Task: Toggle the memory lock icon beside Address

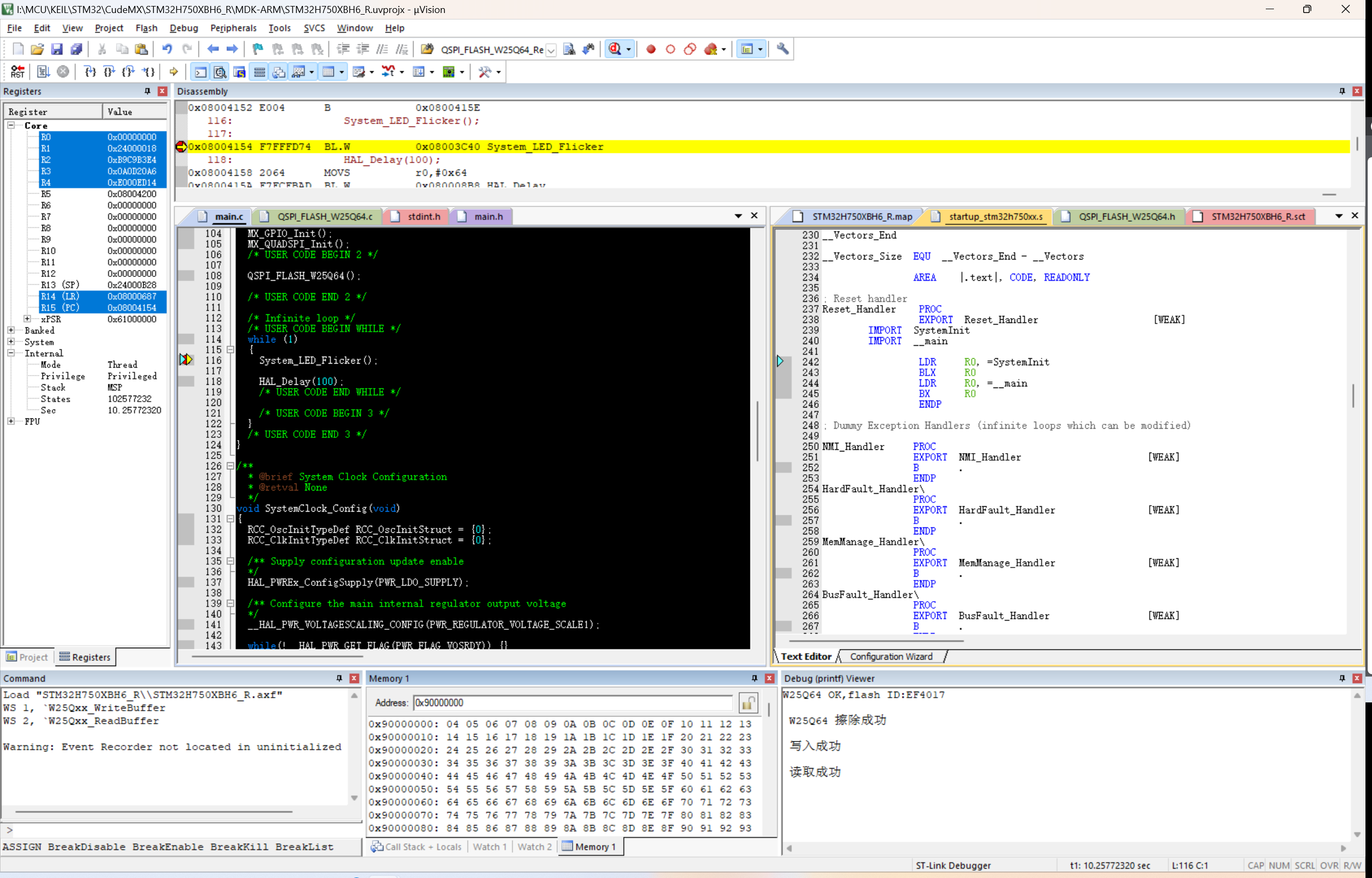Action: (748, 703)
